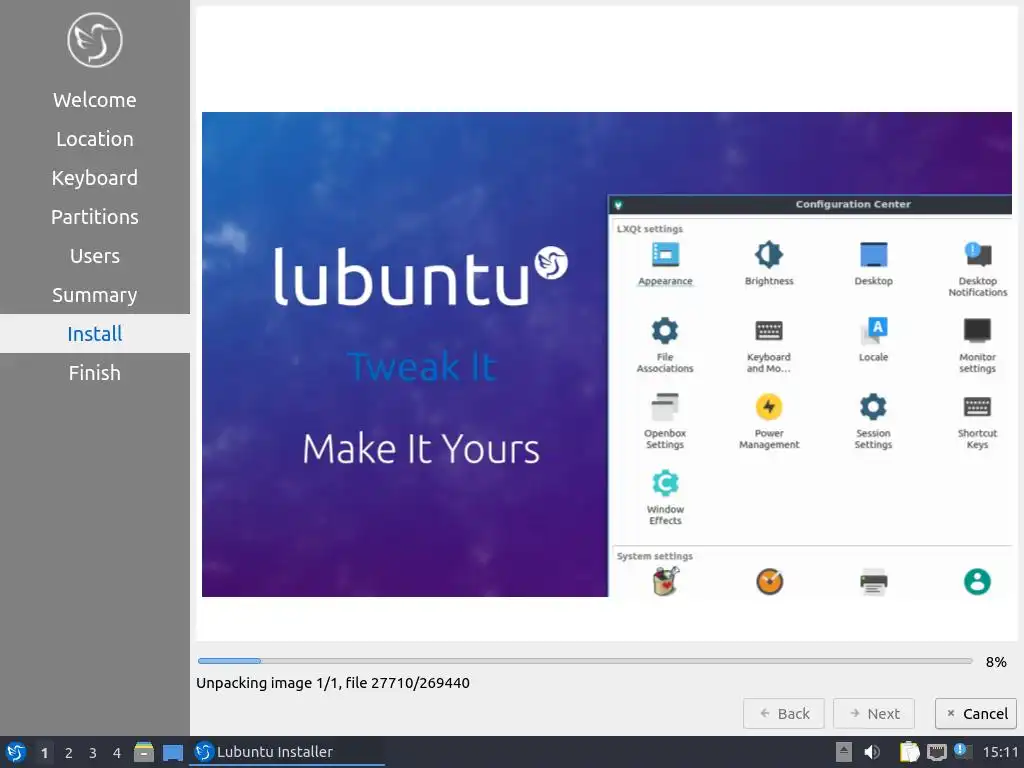Screen dimensions: 1024x768
Task: Click the 'System settings' heading in slideshow
Action: click(654, 556)
